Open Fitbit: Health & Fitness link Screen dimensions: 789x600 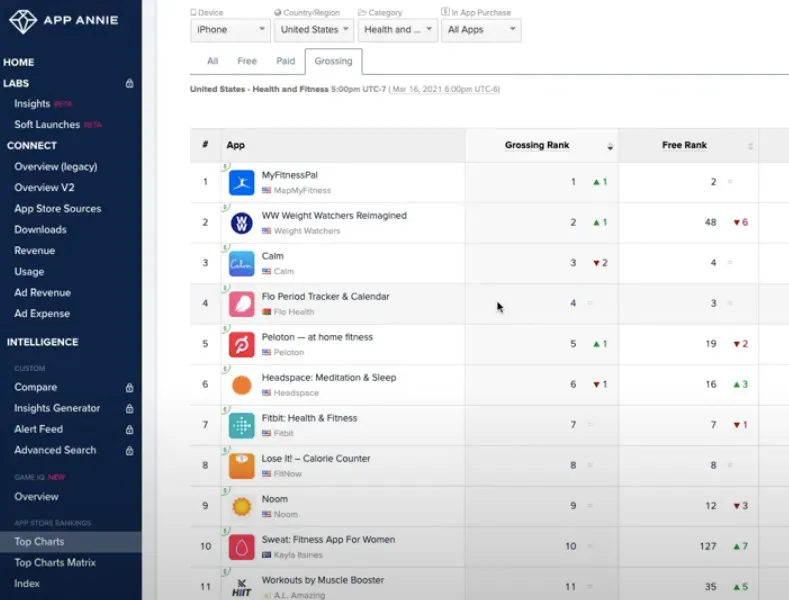(x=309, y=418)
